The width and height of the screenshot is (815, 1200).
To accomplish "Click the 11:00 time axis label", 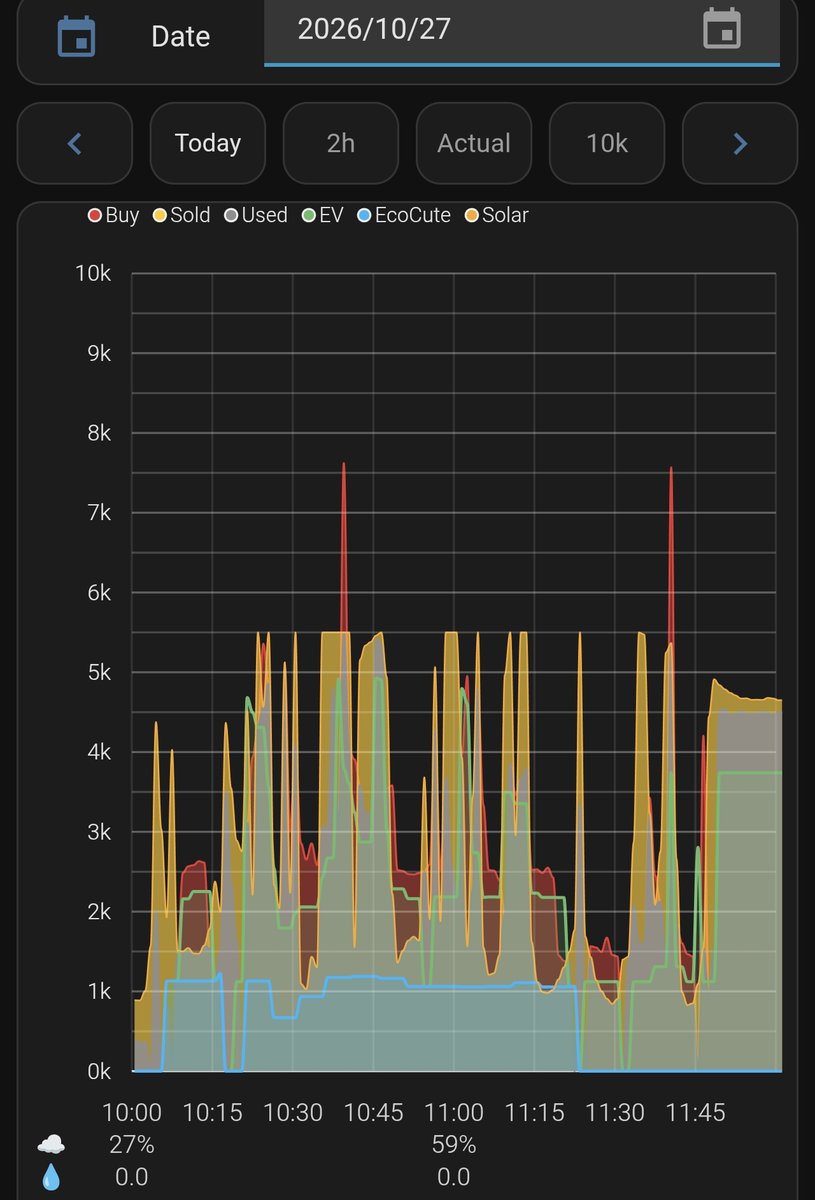I will tap(454, 1112).
